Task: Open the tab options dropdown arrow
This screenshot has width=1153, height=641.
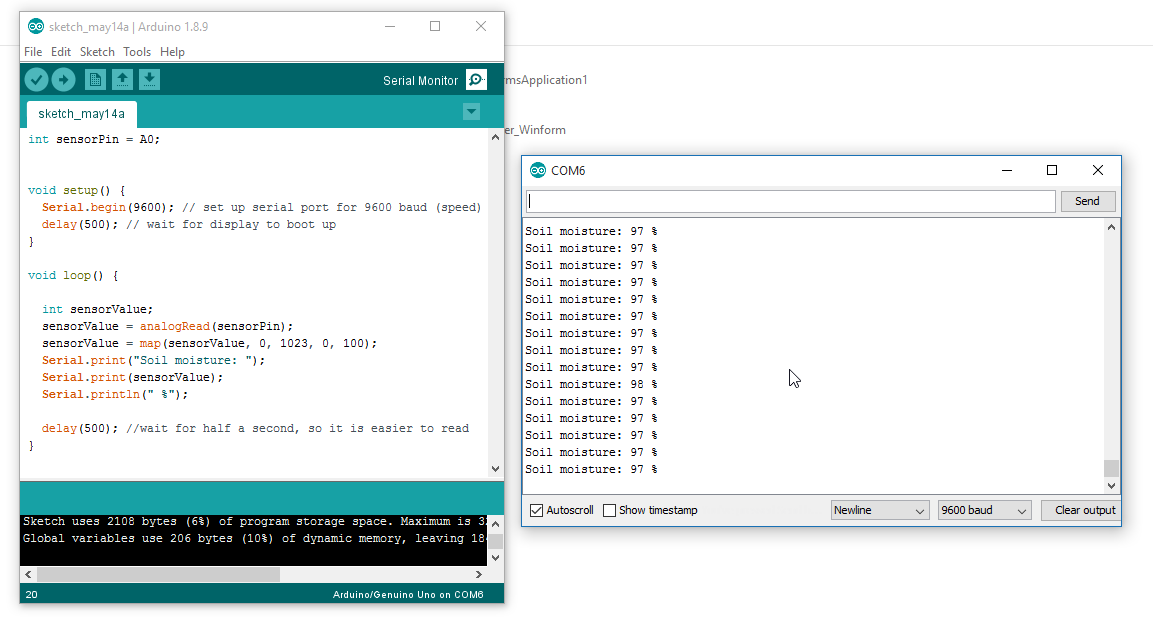Action: point(471,112)
